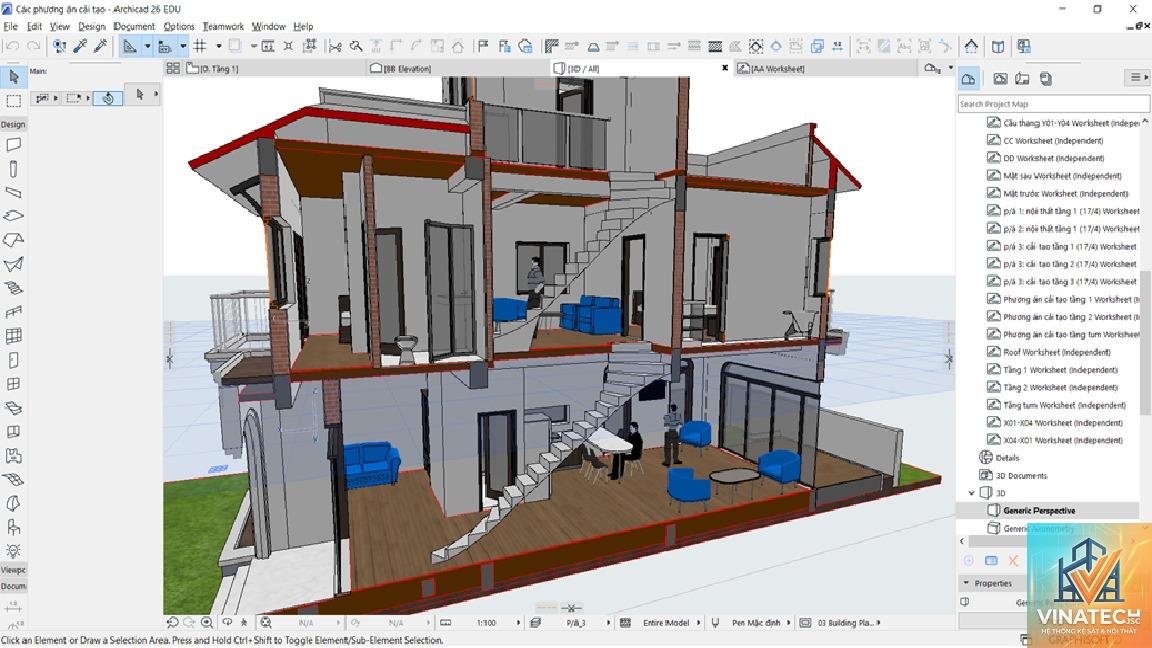The image size is (1152, 648).
Task: Open the Teamwork menu
Action: pos(223,26)
